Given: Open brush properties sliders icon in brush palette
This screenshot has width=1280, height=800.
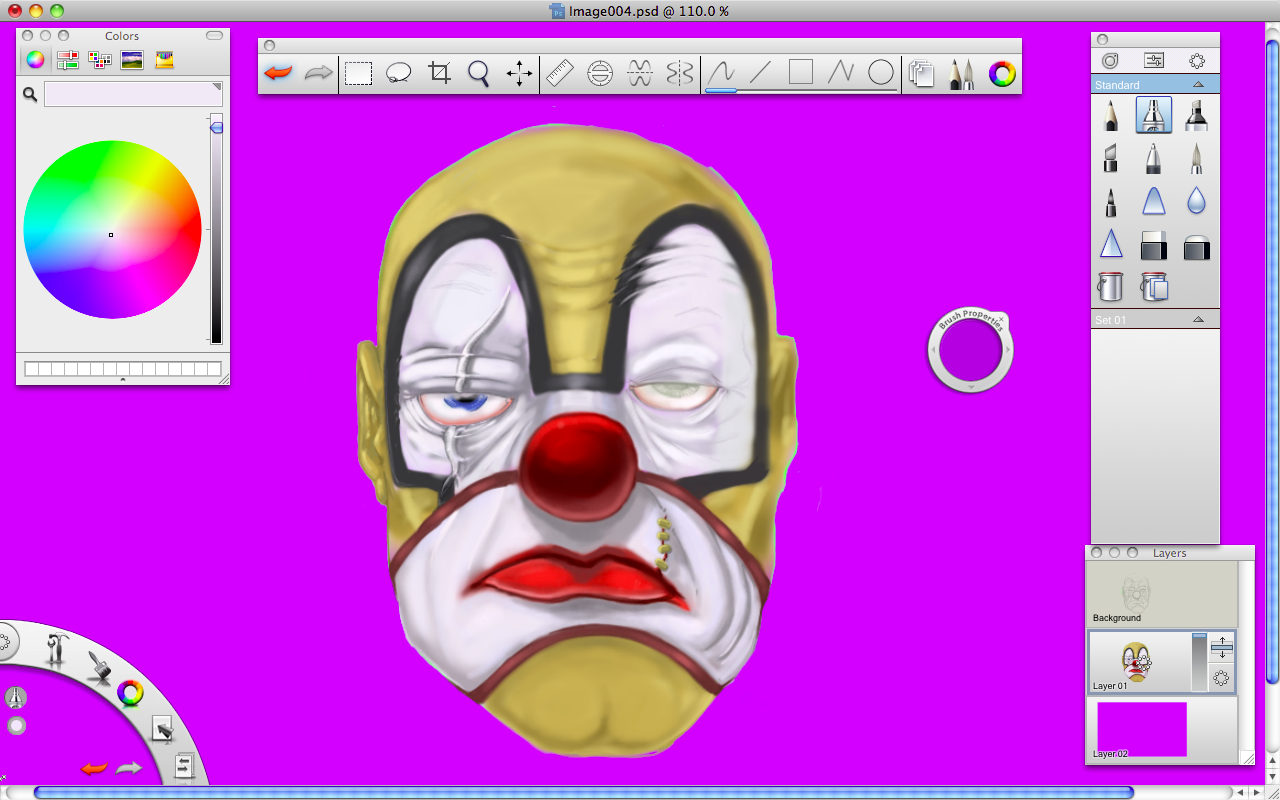Looking at the screenshot, I should 1154,61.
